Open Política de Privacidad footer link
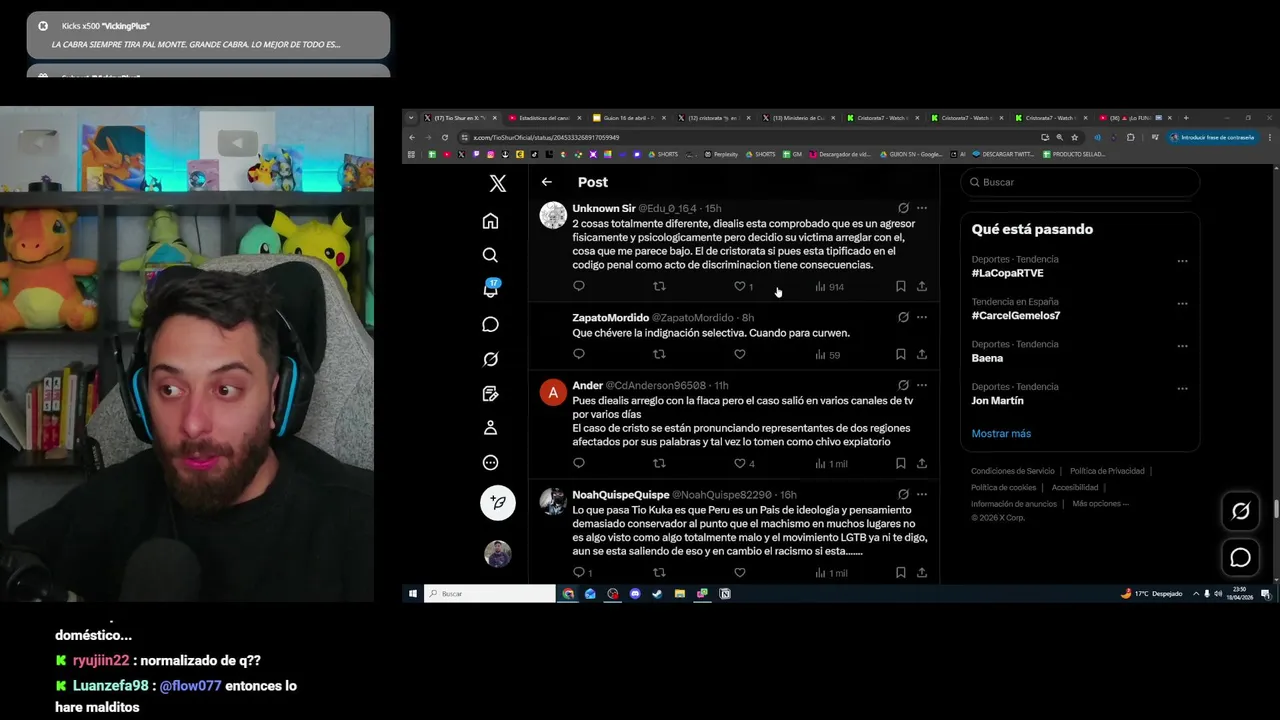Image resolution: width=1280 pixels, height=720 pixels. [1107, 471]
